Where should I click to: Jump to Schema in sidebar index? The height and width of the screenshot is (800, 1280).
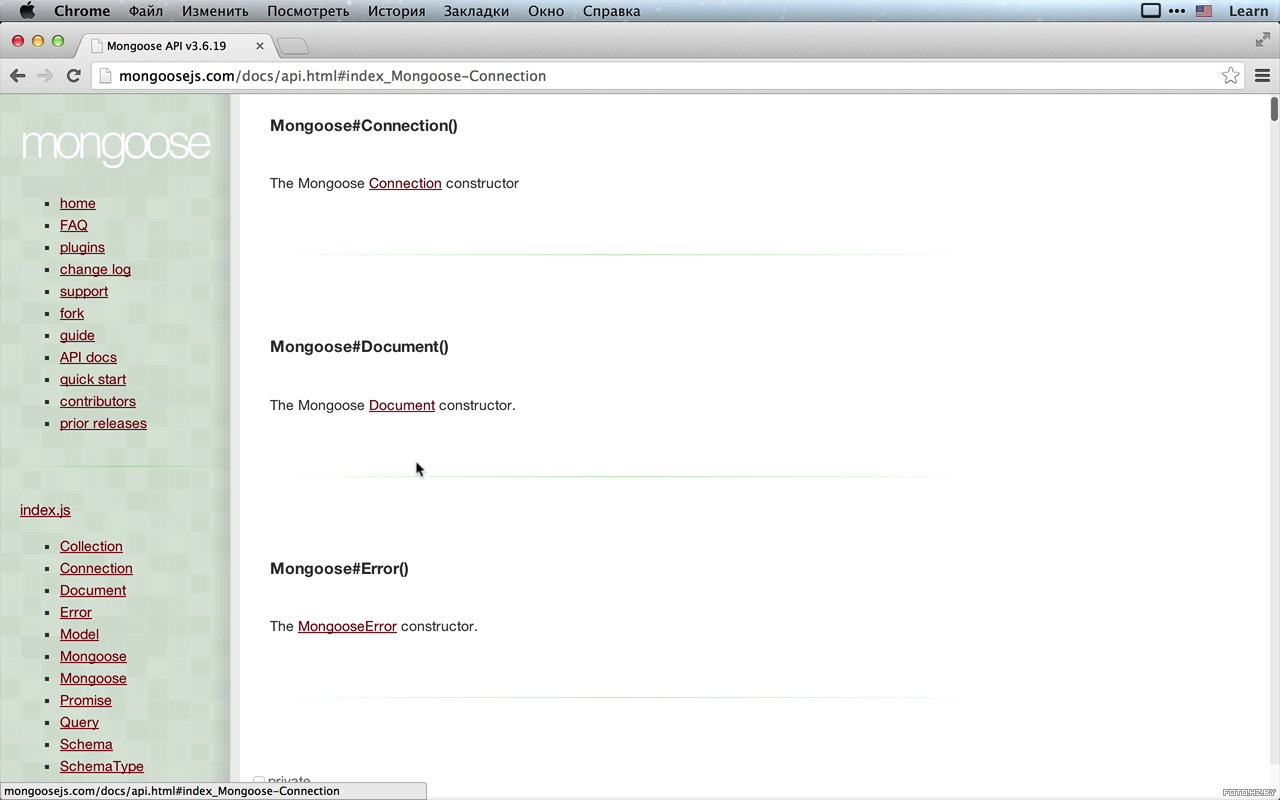pos(86,744)
